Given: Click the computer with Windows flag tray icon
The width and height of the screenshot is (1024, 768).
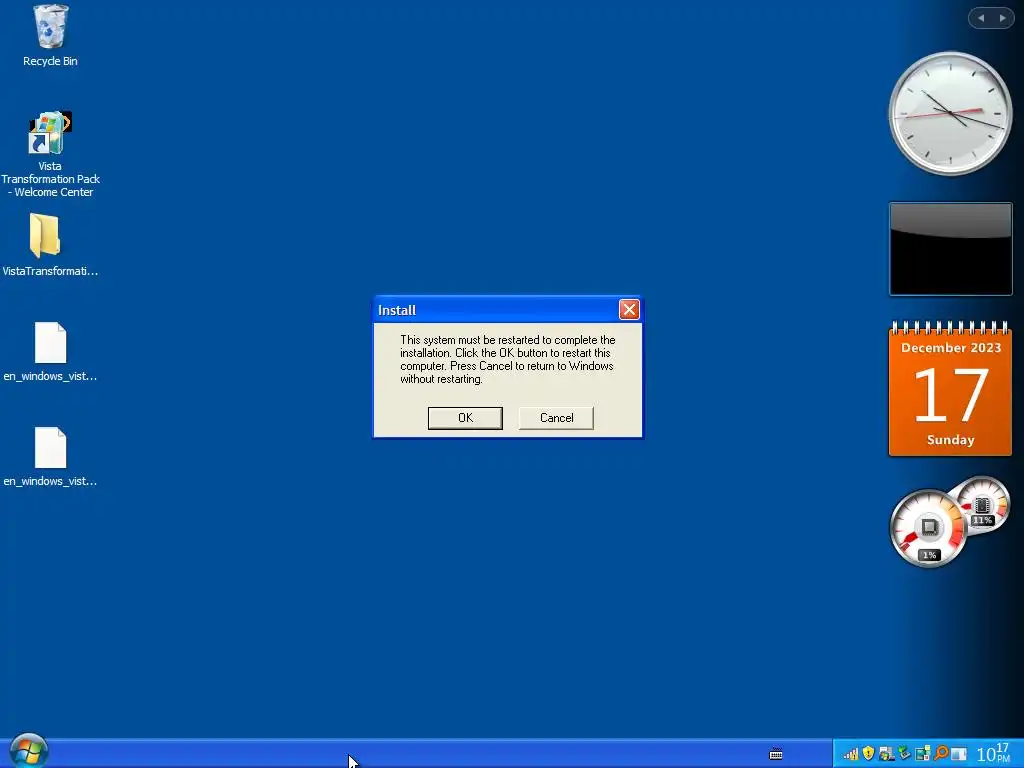Looking at the screenshot, I should pyautogui.click(x=886, y=754).
